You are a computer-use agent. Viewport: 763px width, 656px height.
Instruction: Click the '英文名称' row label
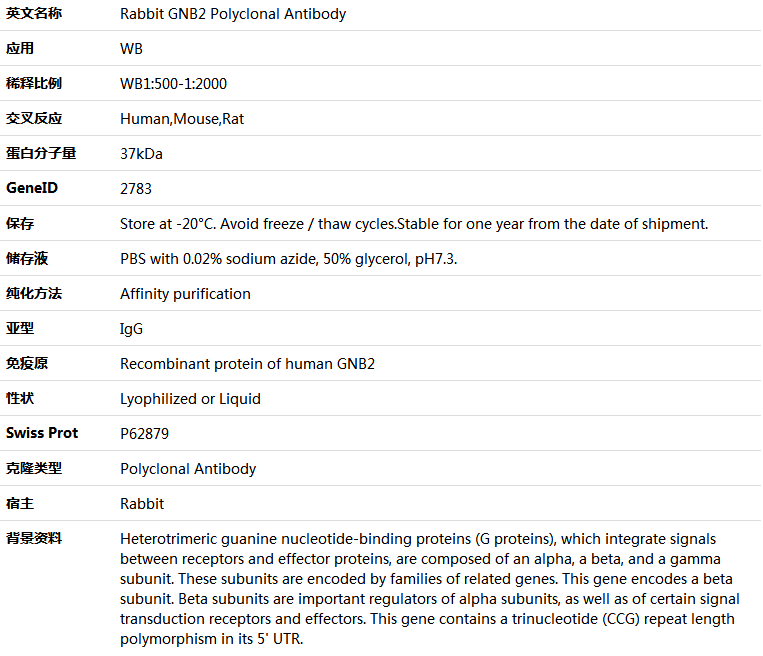click(33, 14)
